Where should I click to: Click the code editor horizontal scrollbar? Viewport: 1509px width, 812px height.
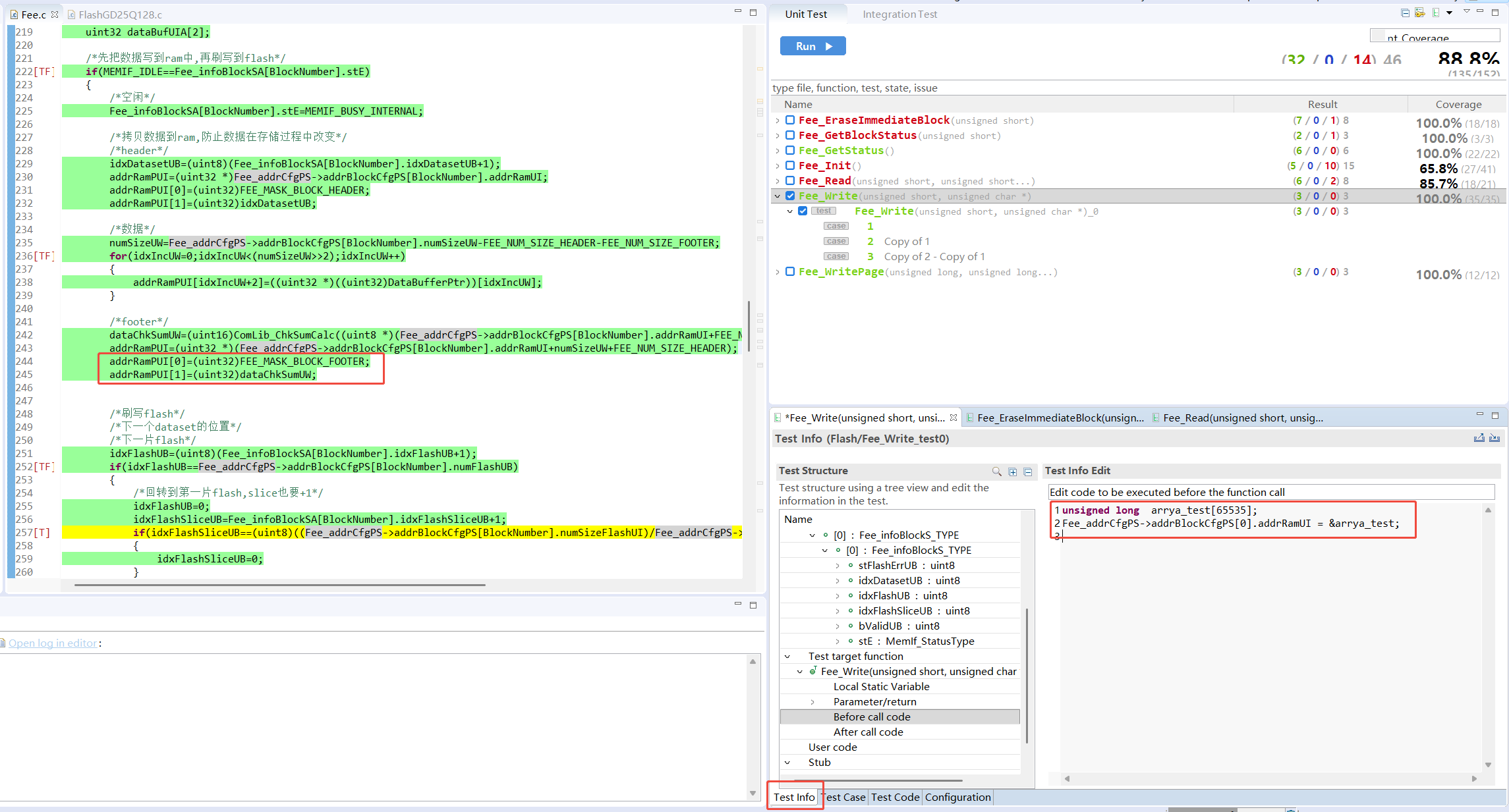coord(280,584)
